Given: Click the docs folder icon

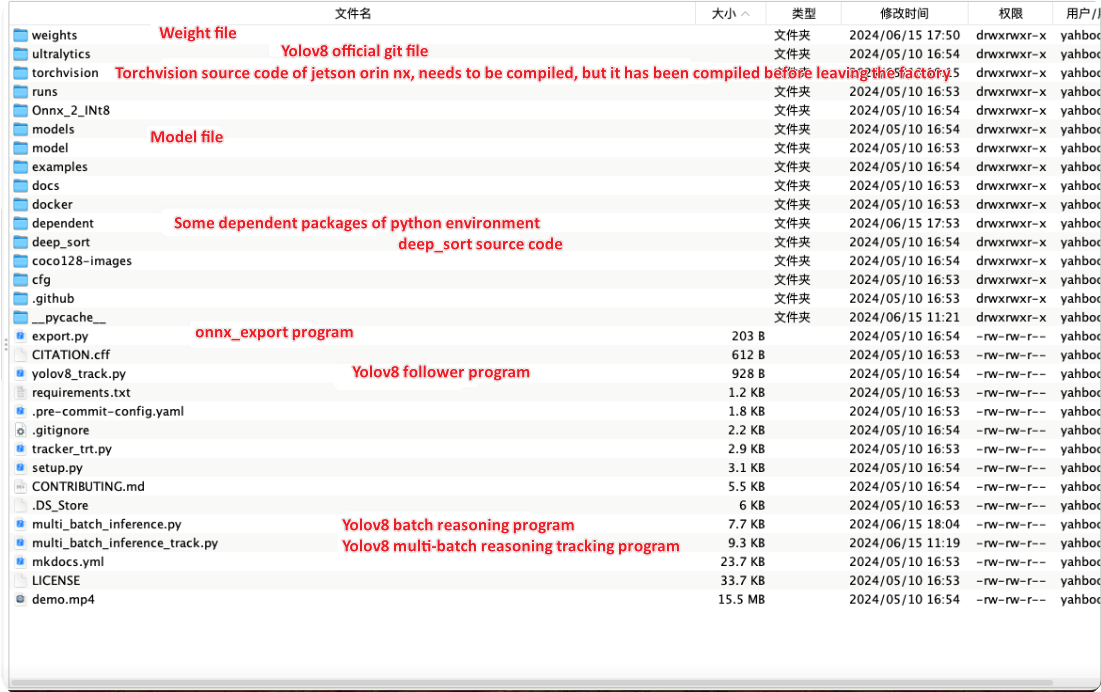Looking at the screenshot, I should click(x=20, y=186).
